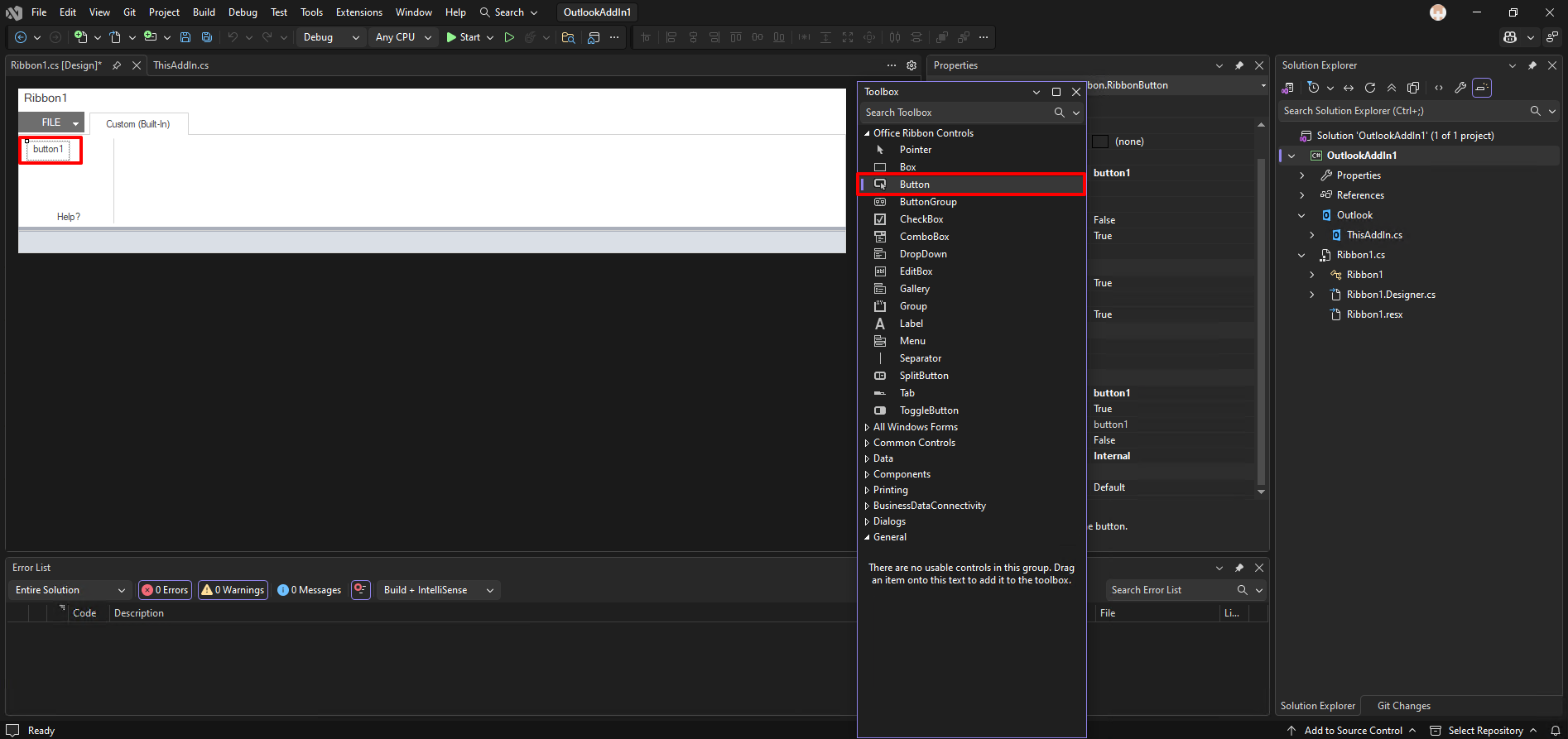
Task: Click the Find in Files folder icon
Action: click(x=568, y=37)
